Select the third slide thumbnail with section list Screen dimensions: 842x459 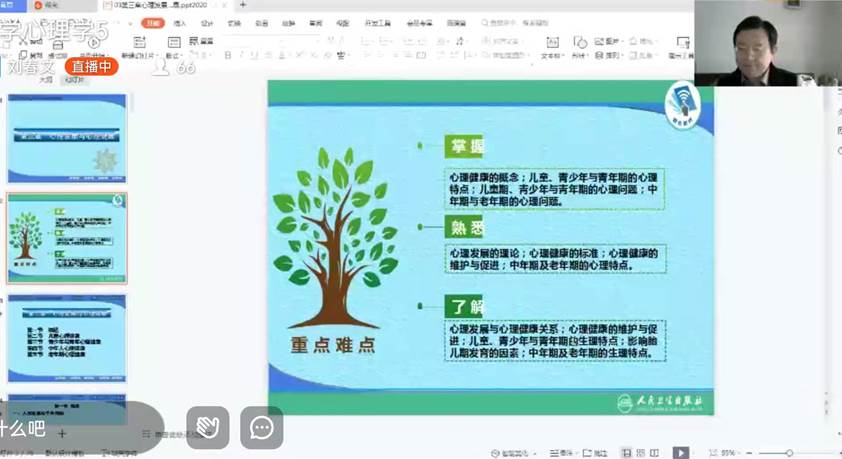[x=67, y=338]
